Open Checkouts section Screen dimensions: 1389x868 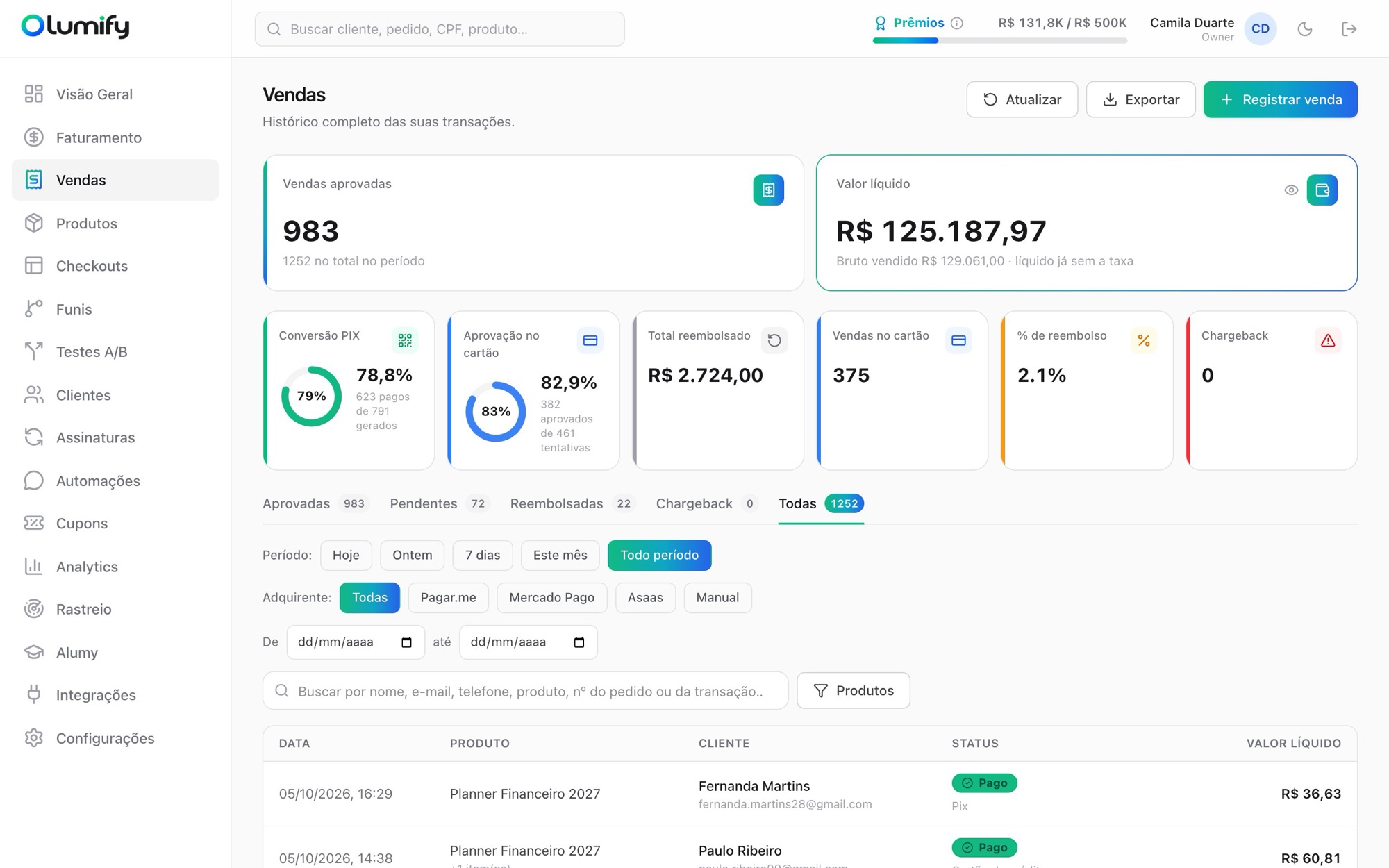pos(115,266)
